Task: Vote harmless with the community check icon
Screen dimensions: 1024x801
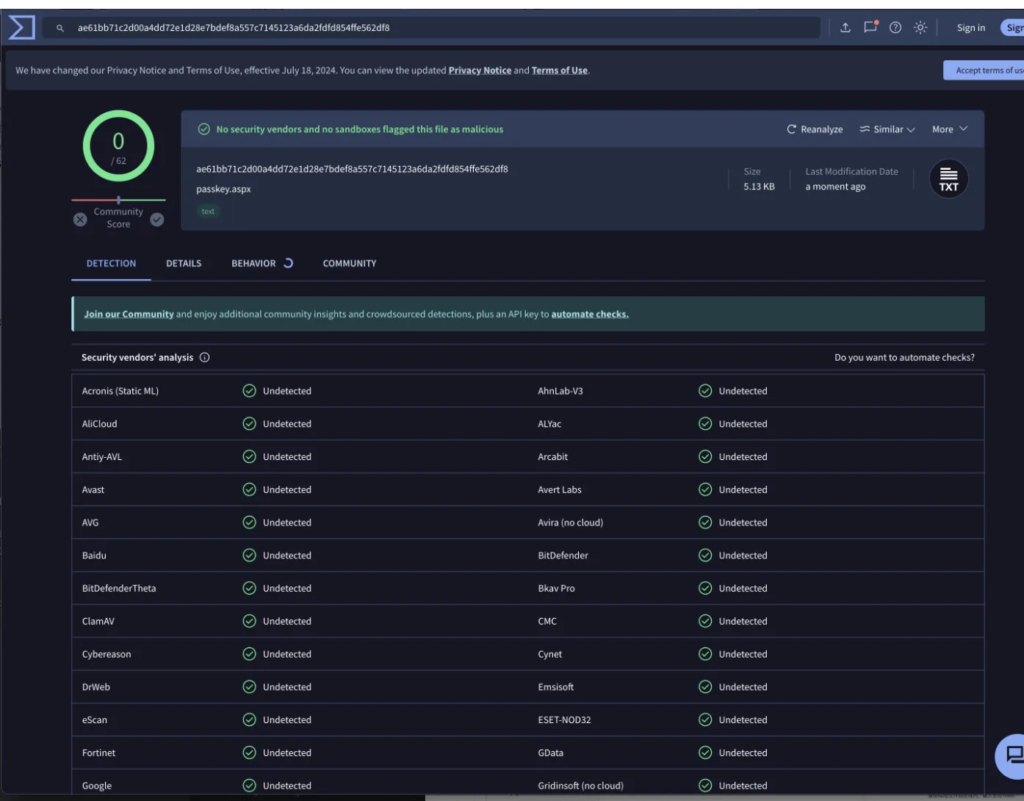Action: (157, 219)
